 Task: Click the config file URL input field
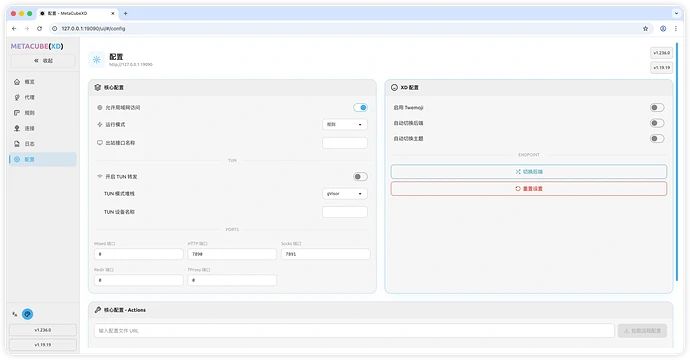(x=354, y=331)
